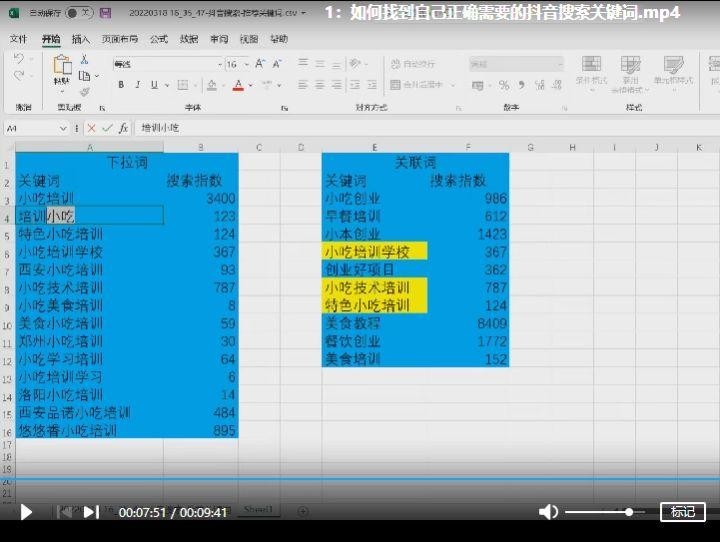Apply bold formatting with B icon
Image resolution: width=720 pixels, height=542 pixels.
click(121, 85)
